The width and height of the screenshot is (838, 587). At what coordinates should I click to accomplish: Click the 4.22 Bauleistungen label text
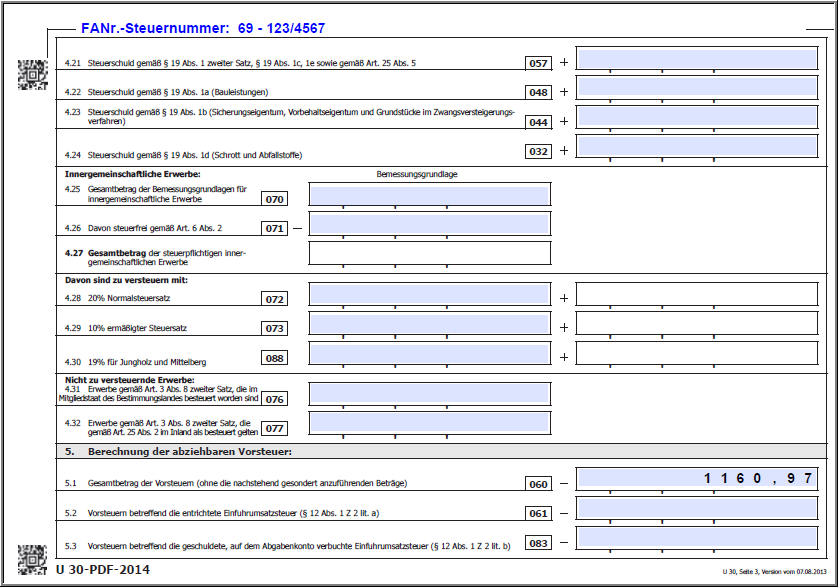[166, 92]
